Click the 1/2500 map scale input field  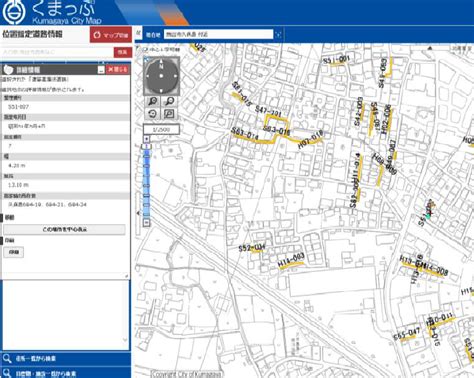coord(161,129)
